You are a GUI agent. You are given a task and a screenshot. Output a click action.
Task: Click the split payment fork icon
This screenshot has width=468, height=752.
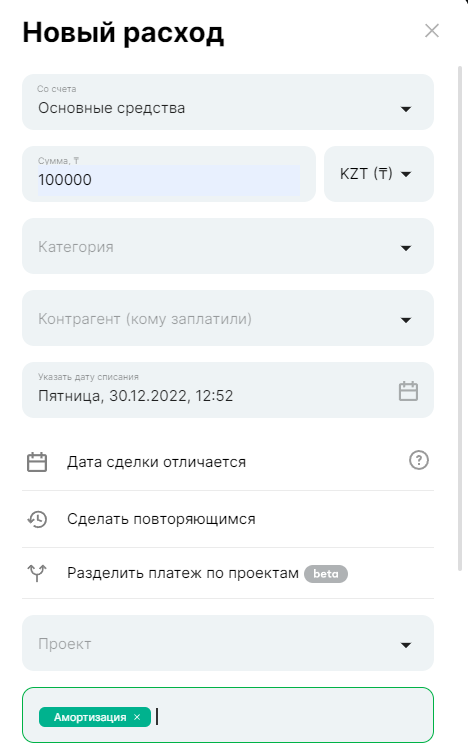[37, 573]
